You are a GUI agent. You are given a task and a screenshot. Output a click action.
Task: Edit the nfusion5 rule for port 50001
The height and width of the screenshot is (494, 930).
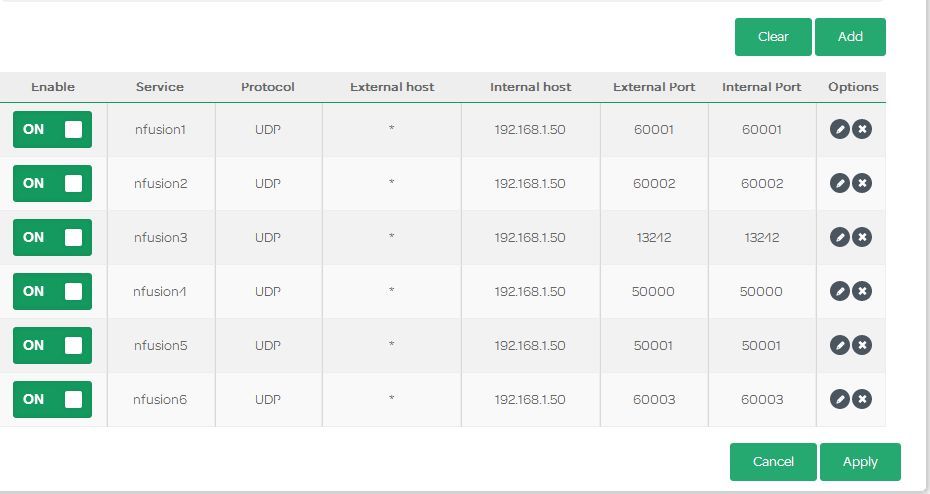[840, 345]
